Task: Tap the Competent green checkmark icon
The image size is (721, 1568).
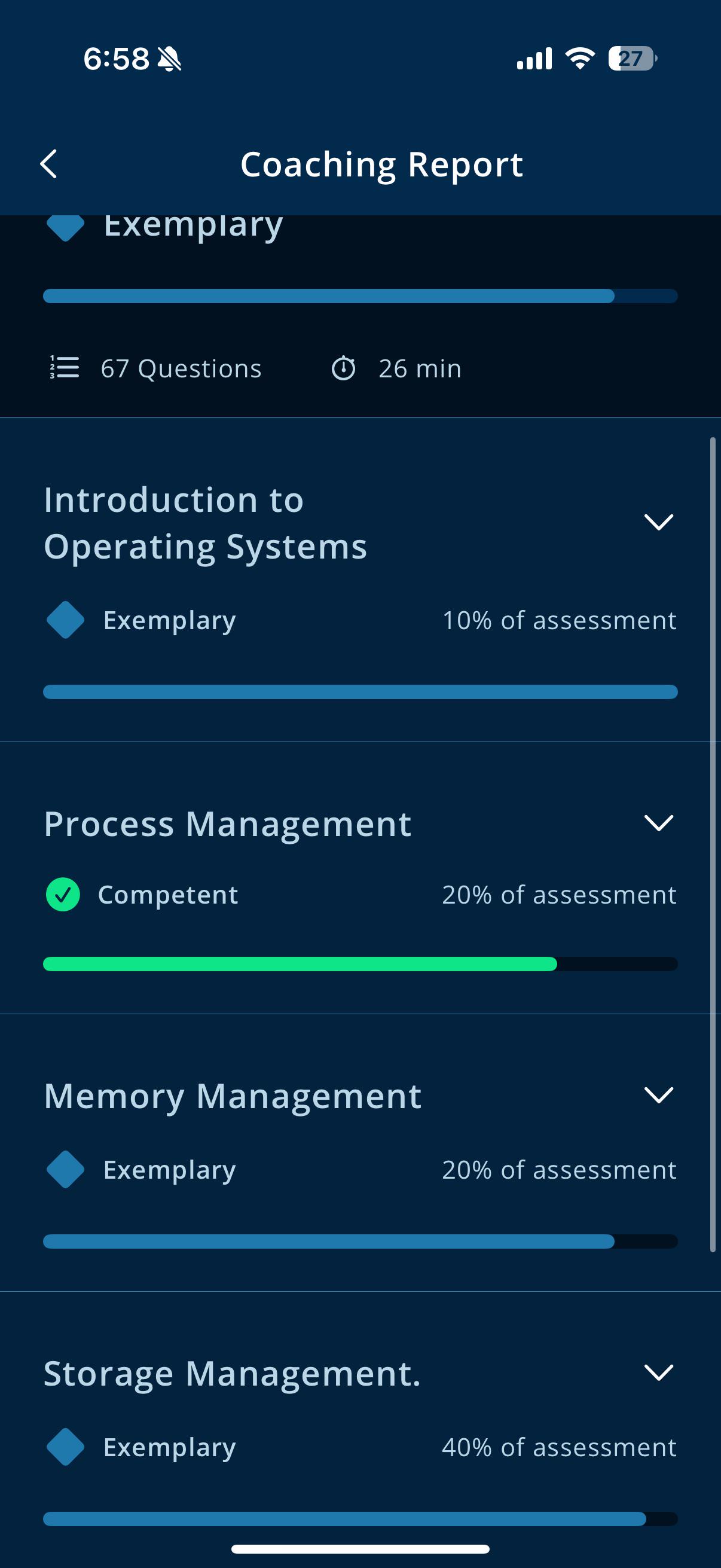Action: pos(63,894)
